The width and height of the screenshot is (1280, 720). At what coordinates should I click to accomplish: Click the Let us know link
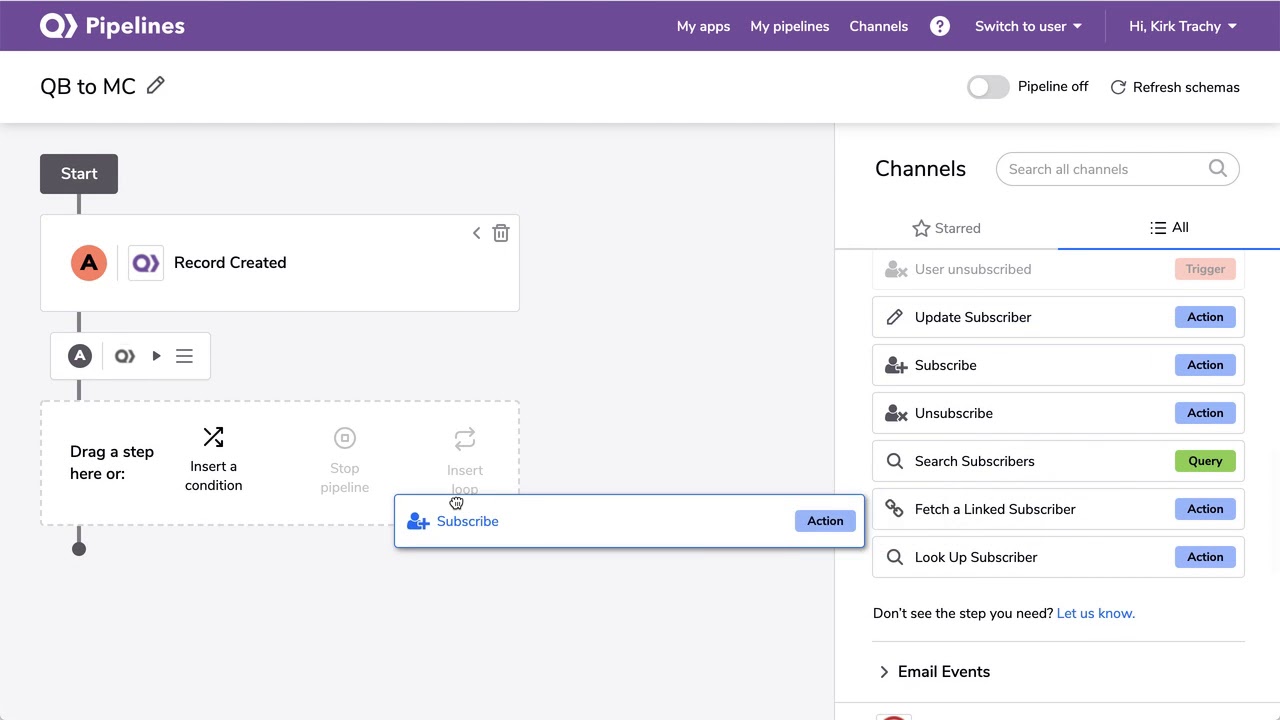coord(1096,613)
